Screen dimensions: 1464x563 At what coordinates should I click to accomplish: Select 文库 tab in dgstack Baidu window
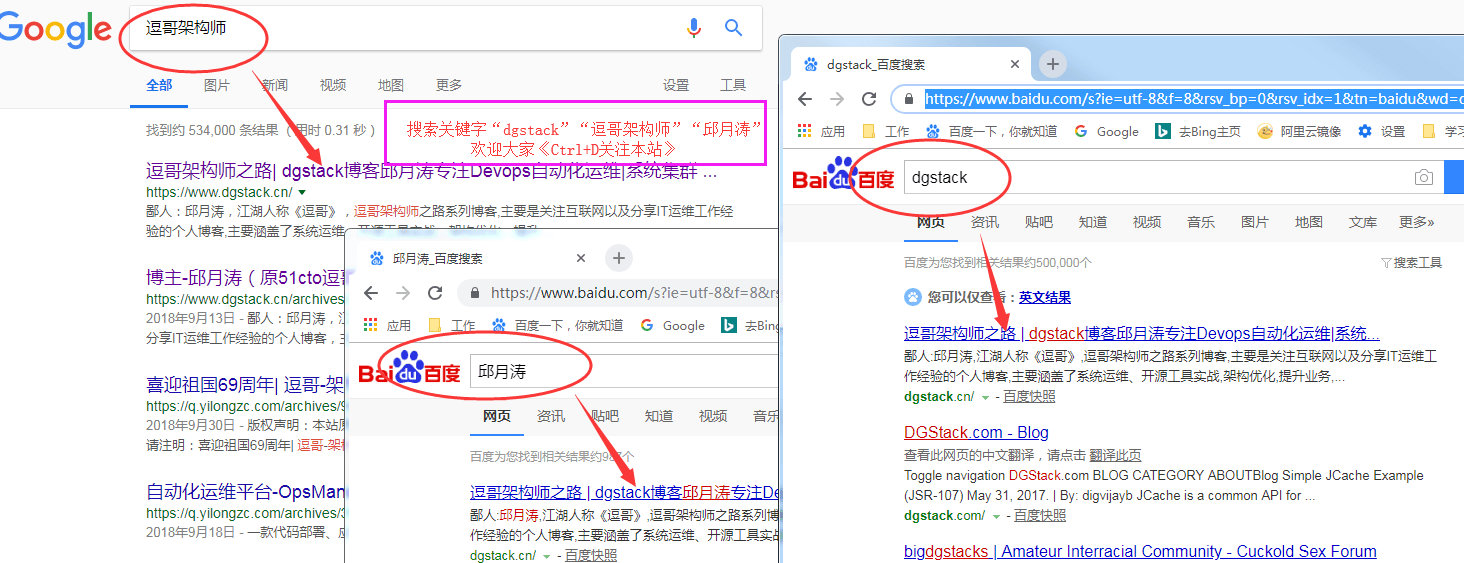click(1363, 222)
